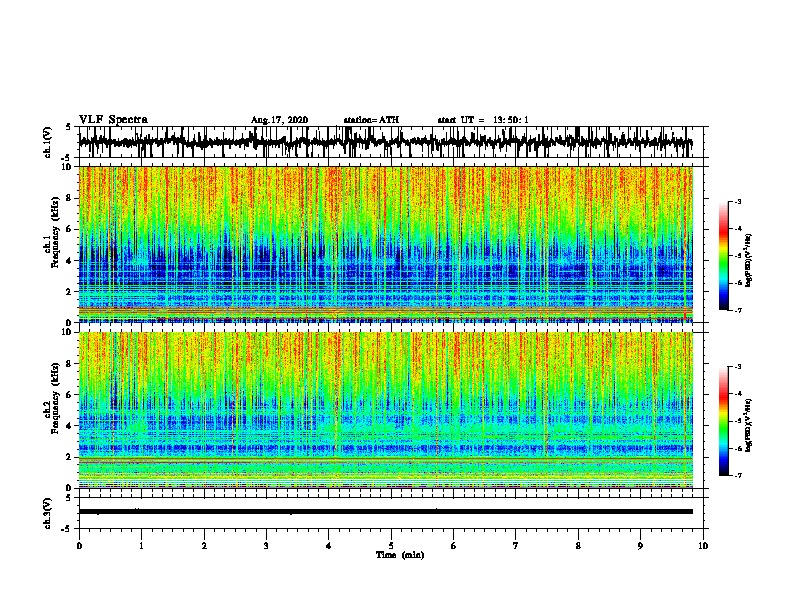Click the "-7" tick on ch.2 color bar
This screenshot has height=612, width=792.
738,475
